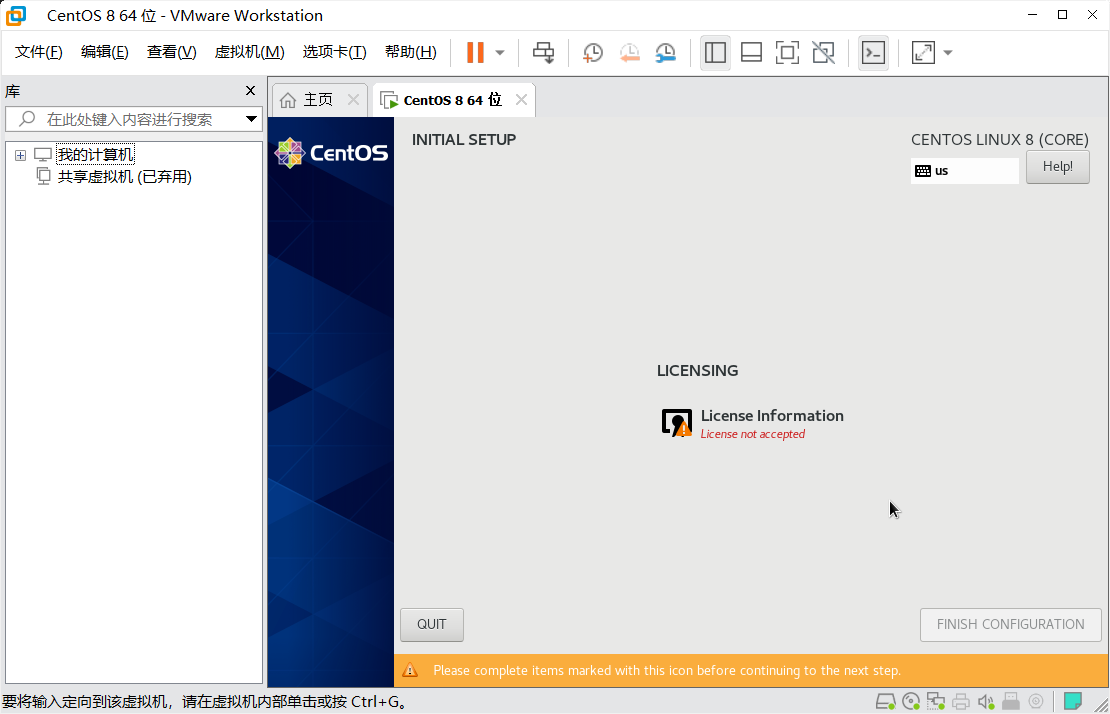This screenshot has height=714, width=1110.
Task: Open the 编辑(E) menu
Action: [105, 52]
